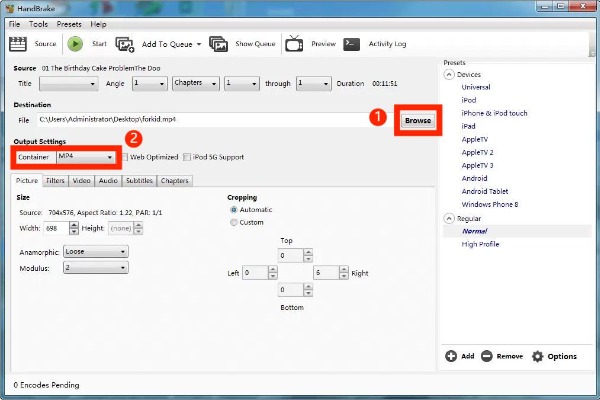Click the Start label in the toolbar

click(99, 44)
